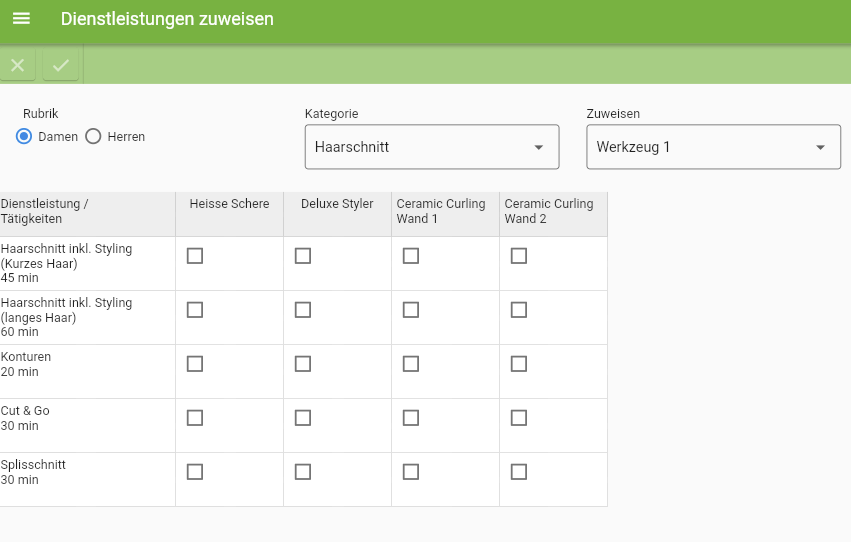Open the hamburger navigation menu
851x542 pixels.
pos(21,18)
